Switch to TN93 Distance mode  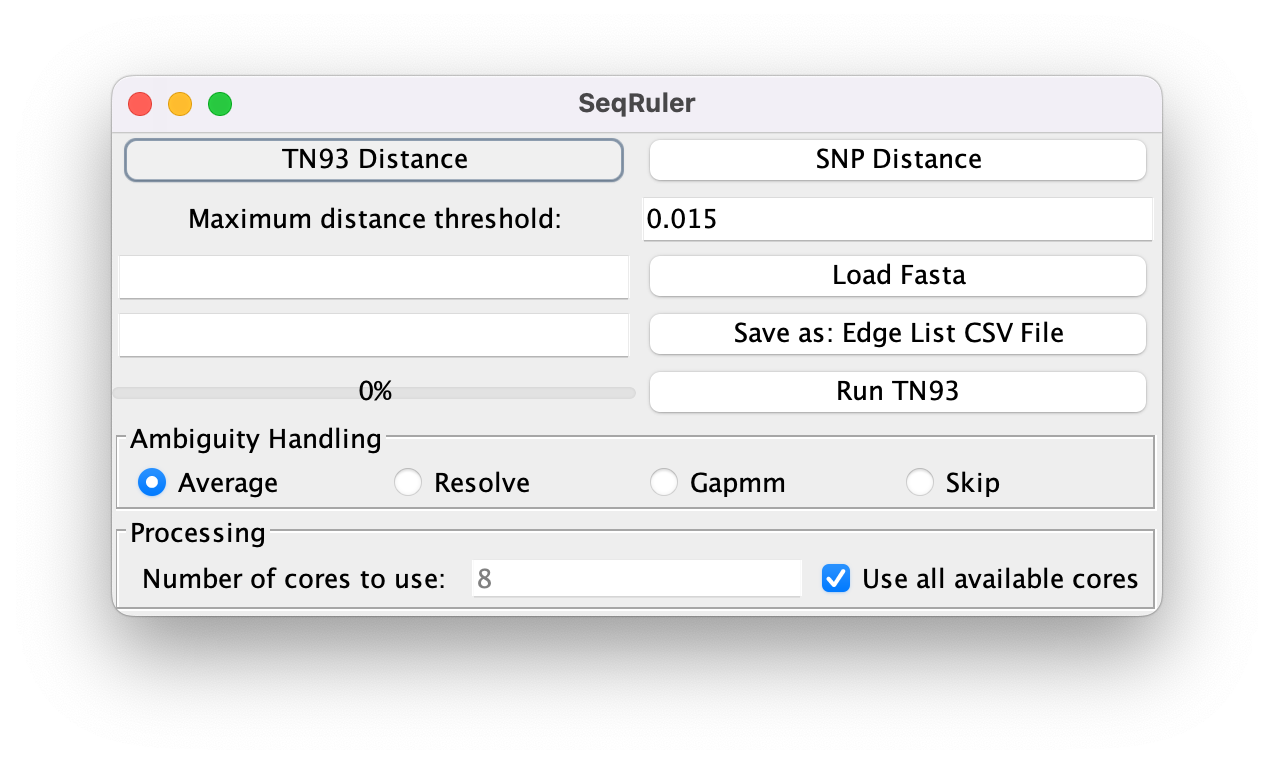pos(374,159)
